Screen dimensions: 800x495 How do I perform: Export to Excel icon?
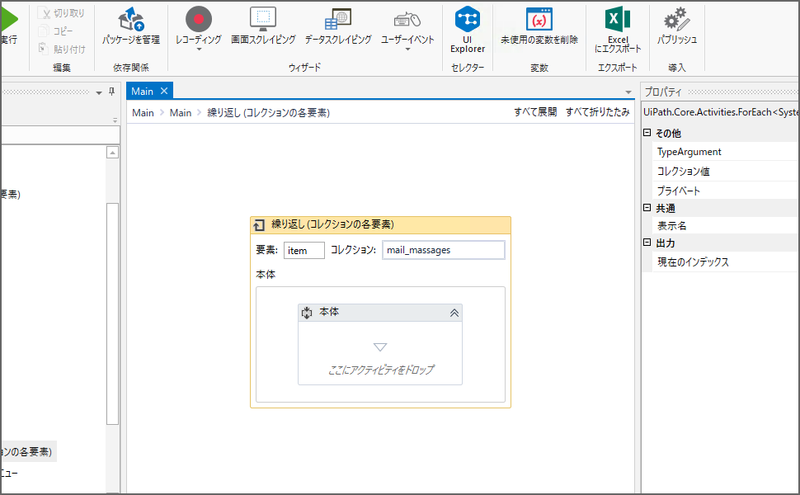pos(617,19)
